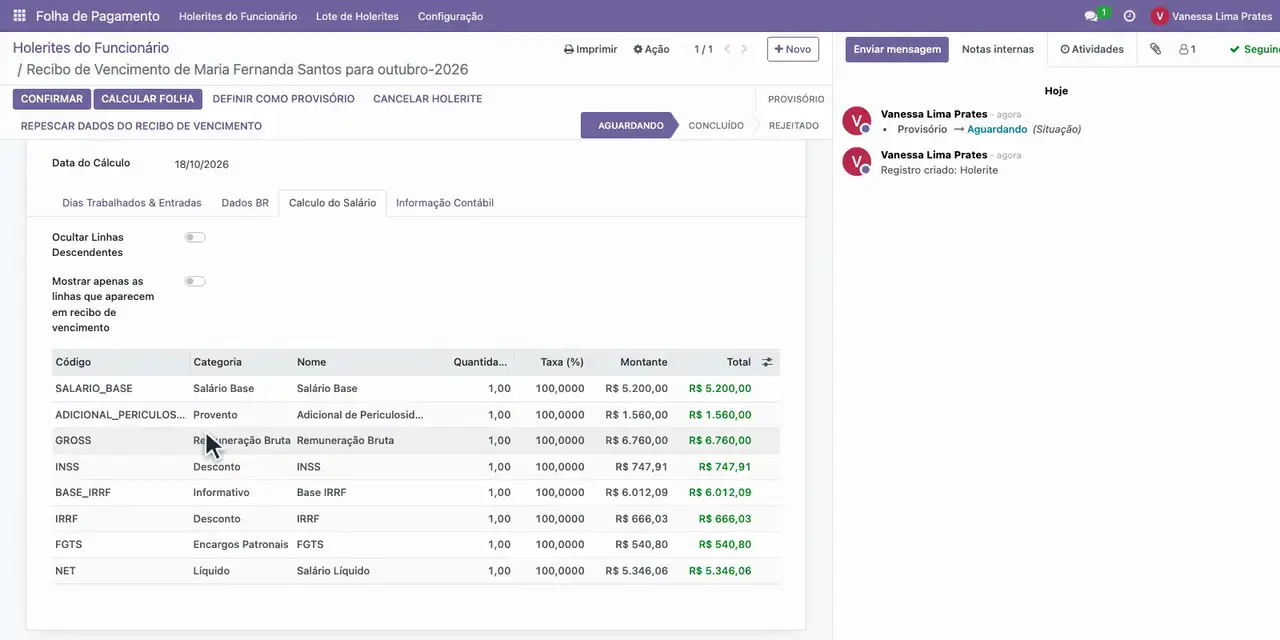Click Calcular Folha button
1280x640 pixels.
coord(148,99)
